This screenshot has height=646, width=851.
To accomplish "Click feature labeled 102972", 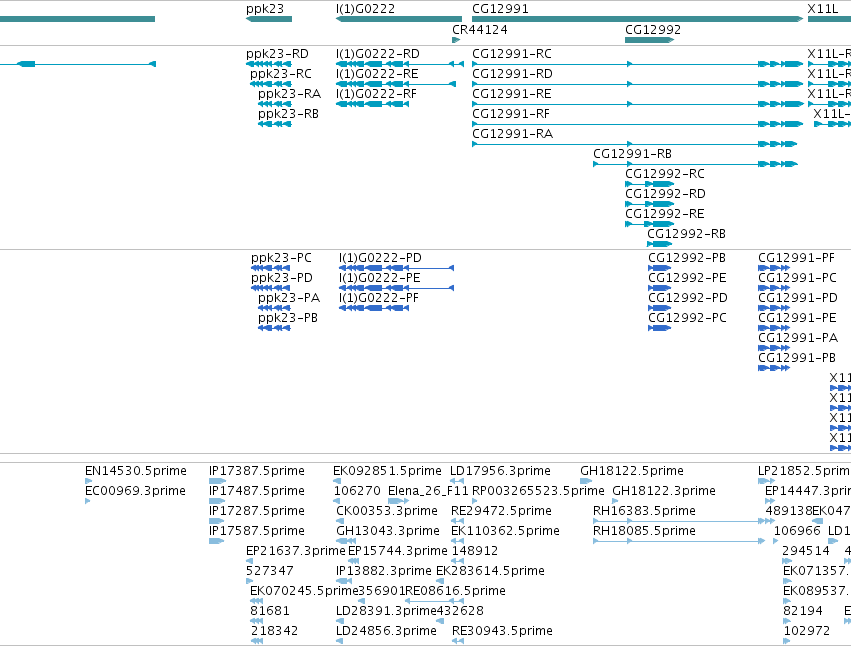I will click(x=788, y=641).
